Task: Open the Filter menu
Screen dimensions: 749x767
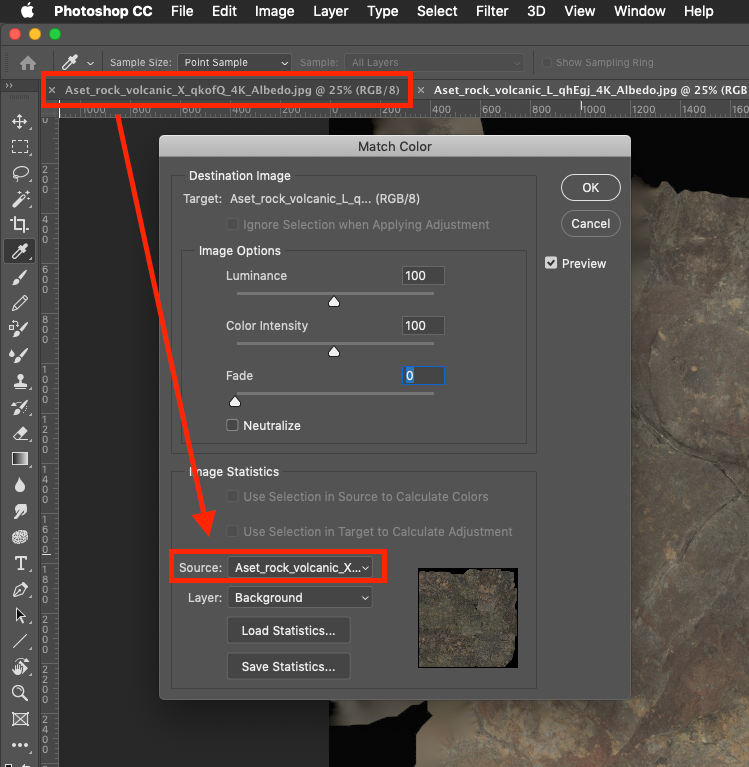Action: click(492, 11)
